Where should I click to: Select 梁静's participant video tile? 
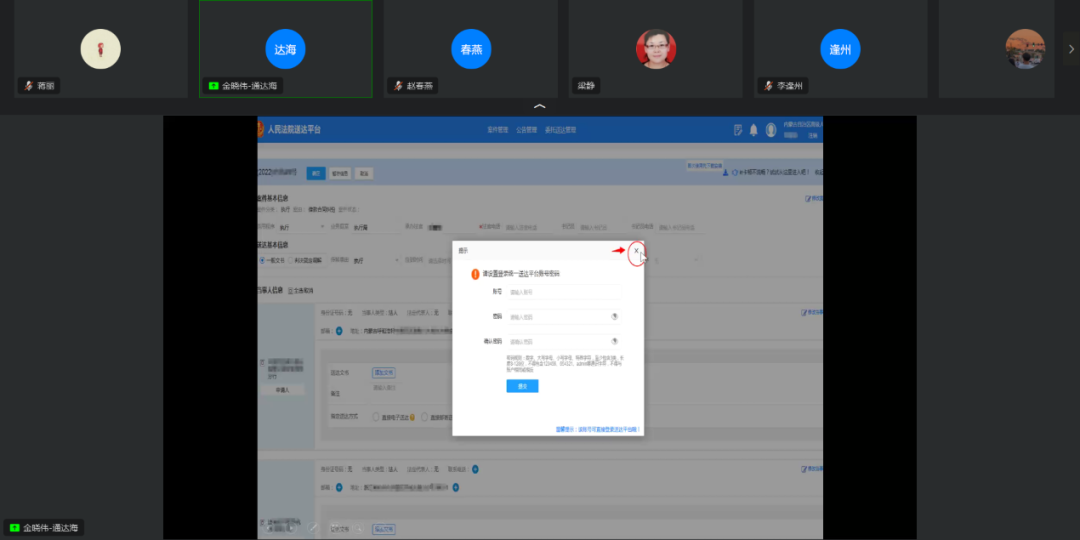pyautogui.click(x=656, y=49)
